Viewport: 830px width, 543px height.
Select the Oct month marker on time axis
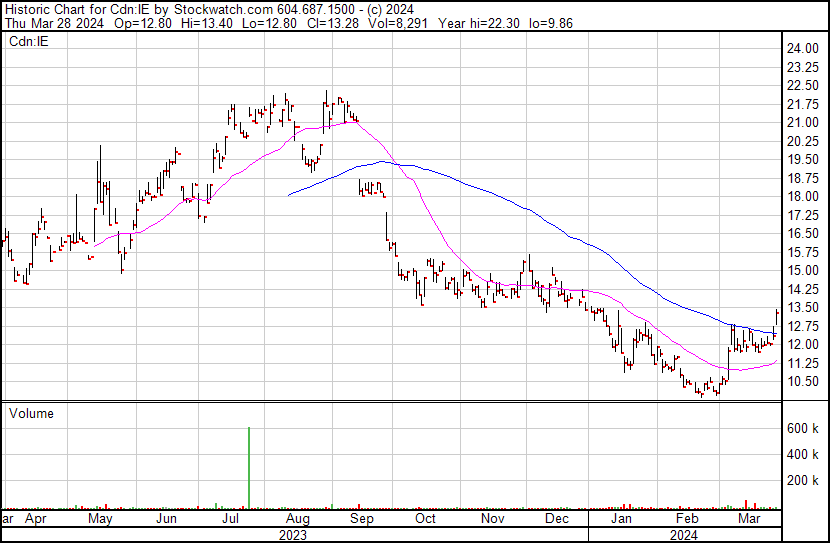click(425, 520)
